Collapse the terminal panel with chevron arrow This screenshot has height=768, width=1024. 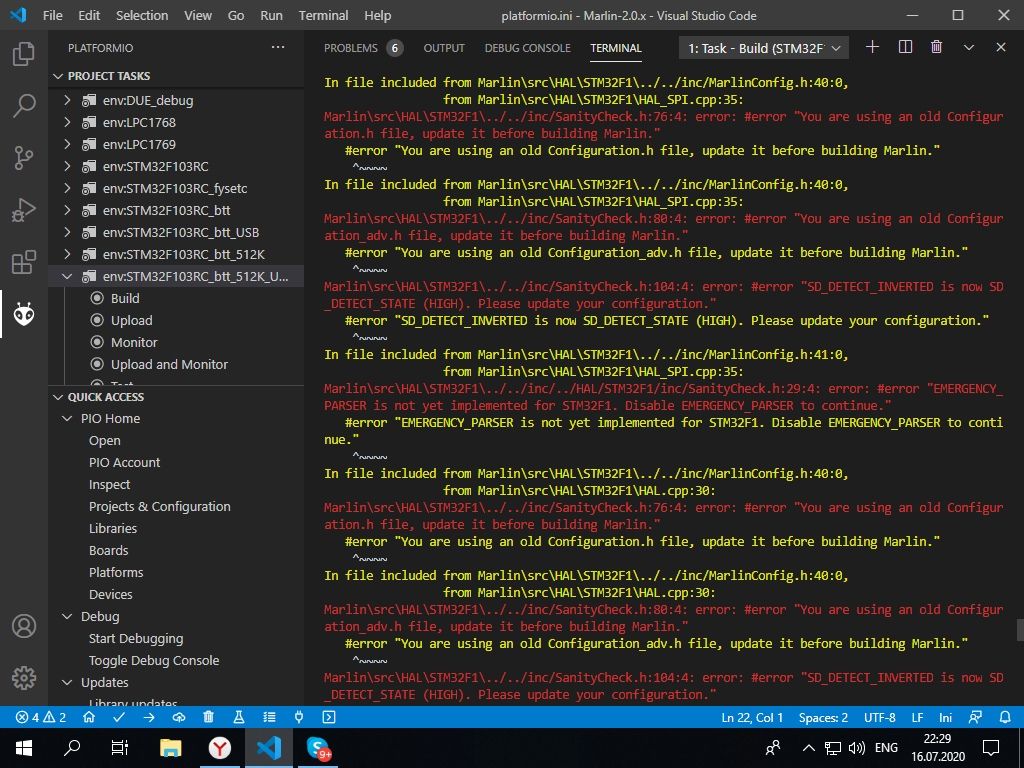[969, 47]
